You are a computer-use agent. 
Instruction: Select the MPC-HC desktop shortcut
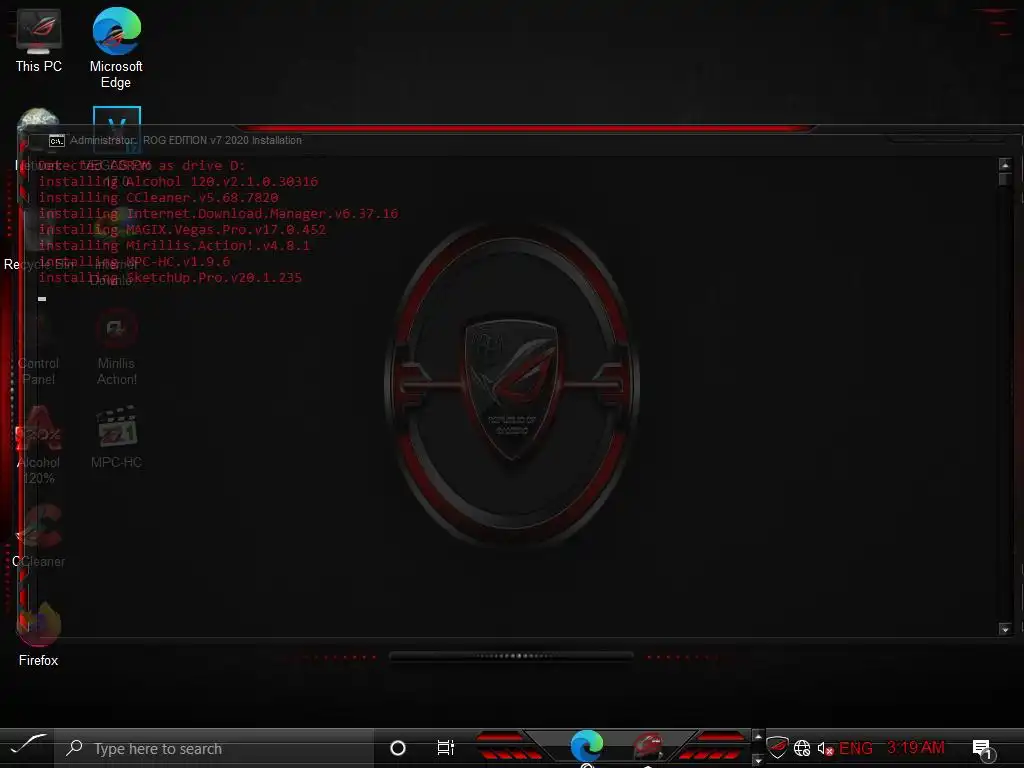pos(116,436)
